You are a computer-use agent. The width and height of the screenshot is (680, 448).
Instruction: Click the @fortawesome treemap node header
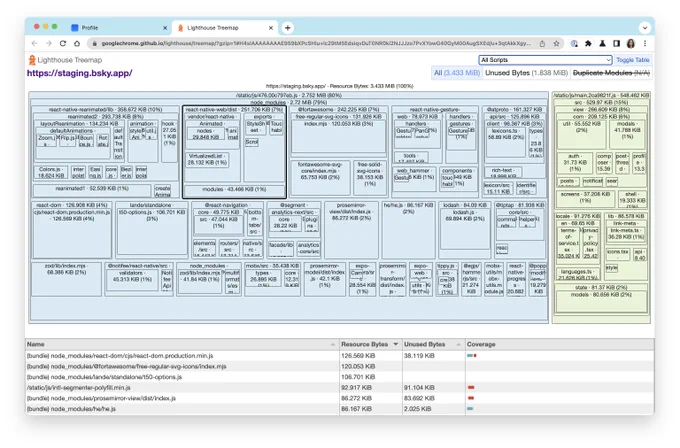pyautogui.click(x=338, y=110)
